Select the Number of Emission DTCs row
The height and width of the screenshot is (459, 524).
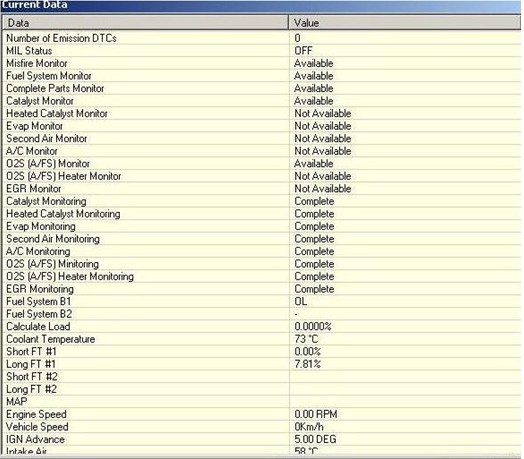pos(261,38)
